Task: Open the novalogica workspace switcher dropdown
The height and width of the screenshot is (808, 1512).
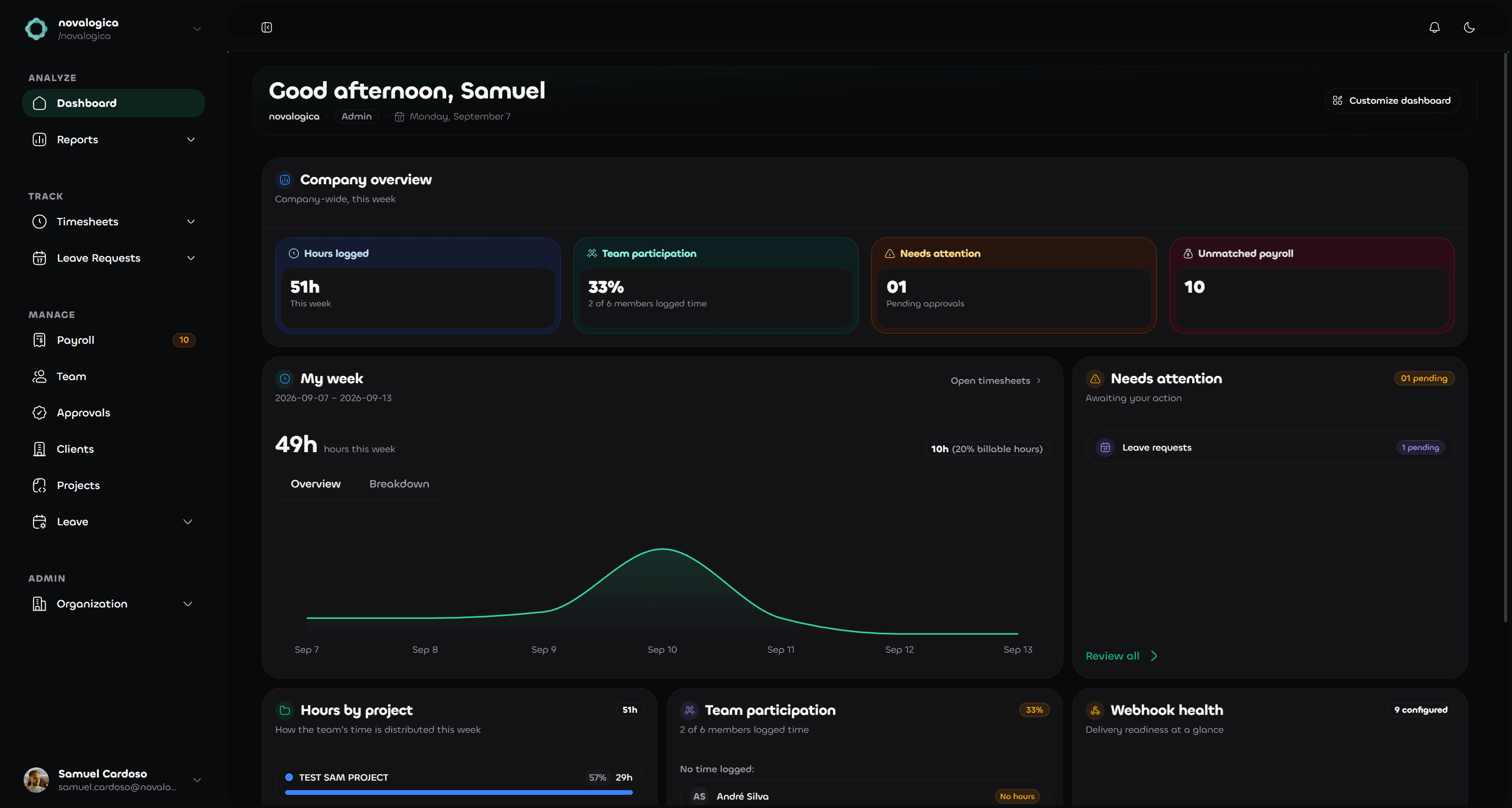Action: coord(197,29)
